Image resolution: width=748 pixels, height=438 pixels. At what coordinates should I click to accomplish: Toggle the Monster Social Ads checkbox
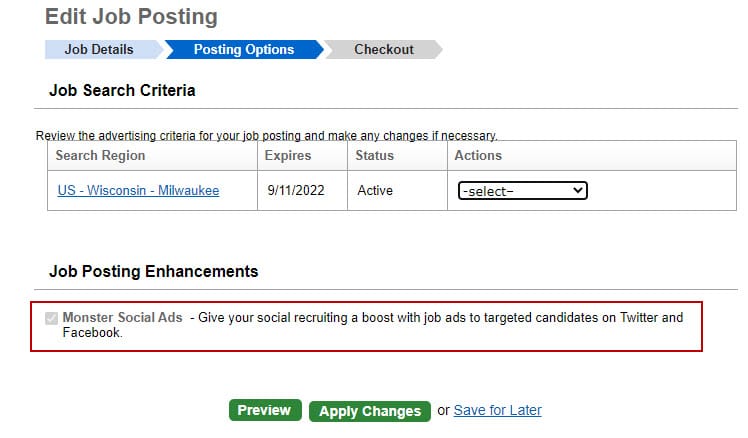point(52,318)
